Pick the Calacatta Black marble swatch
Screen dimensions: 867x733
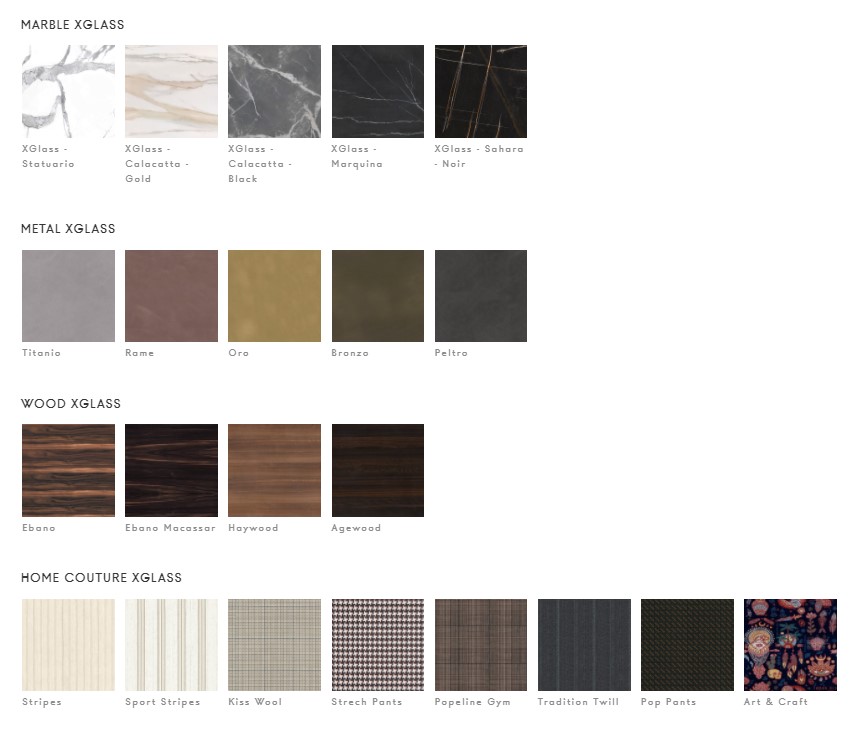pyautogui.click(x=274, y=91)
